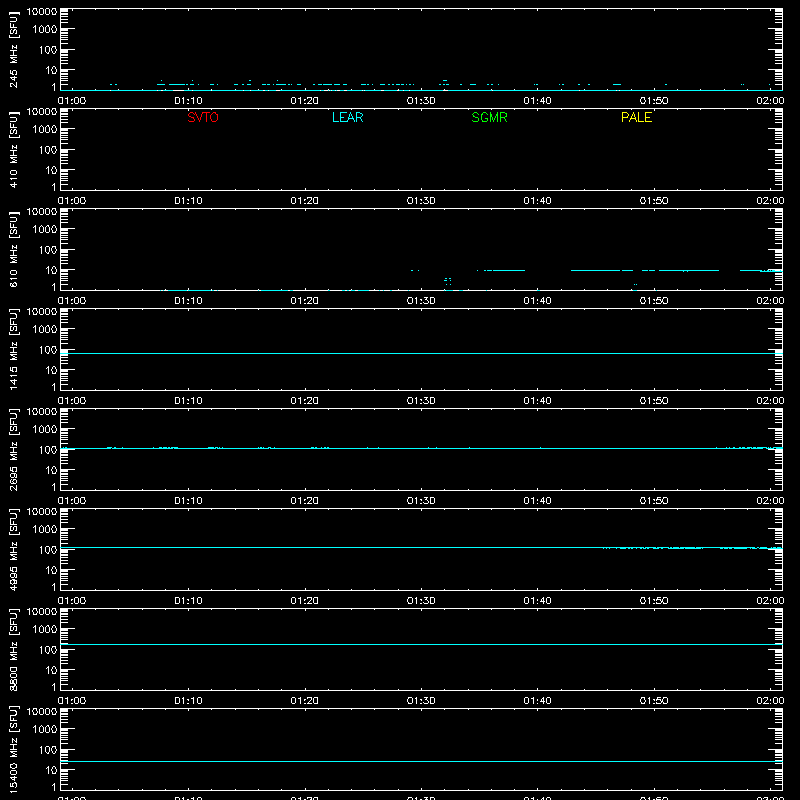This screenshot has width=800, height=800.
Task: Click the 100 y-axis label of 610 MHz panel
Action: (48, 250)
